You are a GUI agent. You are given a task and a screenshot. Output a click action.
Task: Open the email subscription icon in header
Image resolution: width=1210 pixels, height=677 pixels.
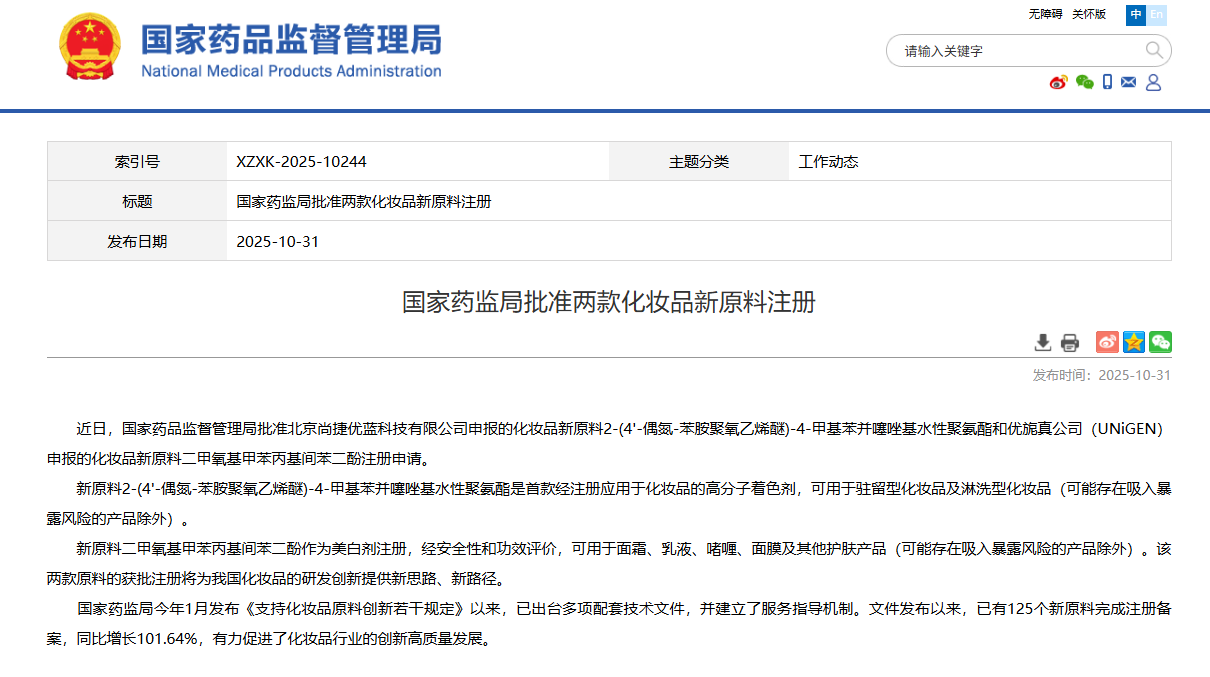pyautogui.click(x=1128, y=82)
